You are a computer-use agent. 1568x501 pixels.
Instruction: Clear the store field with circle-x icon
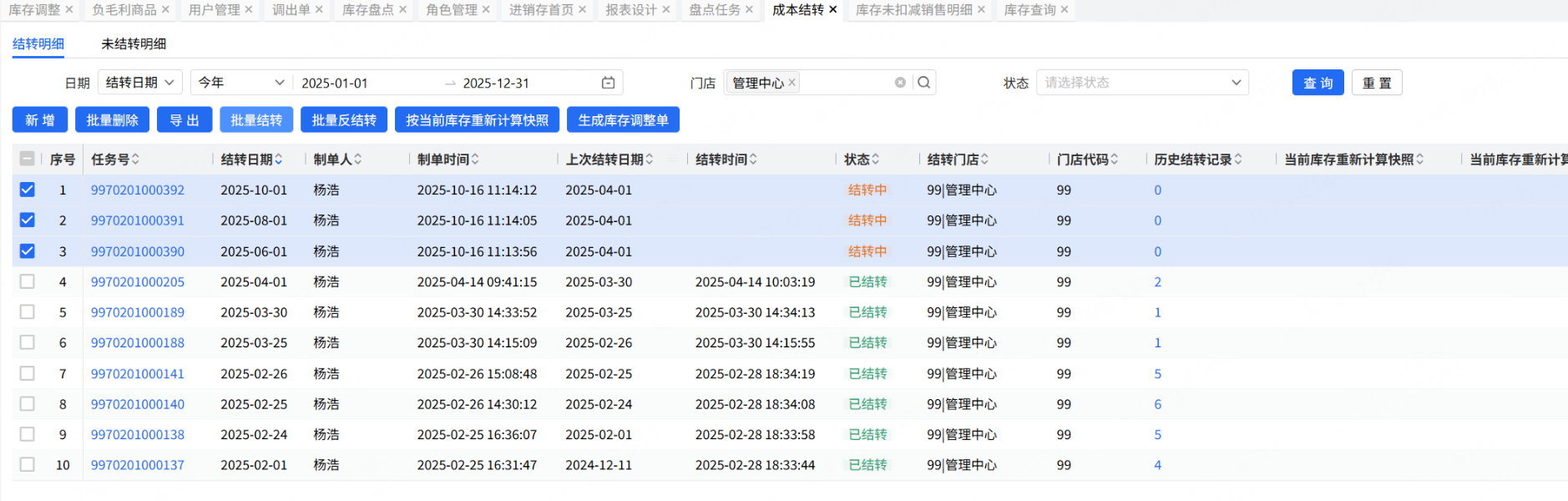tap(900, 83)
